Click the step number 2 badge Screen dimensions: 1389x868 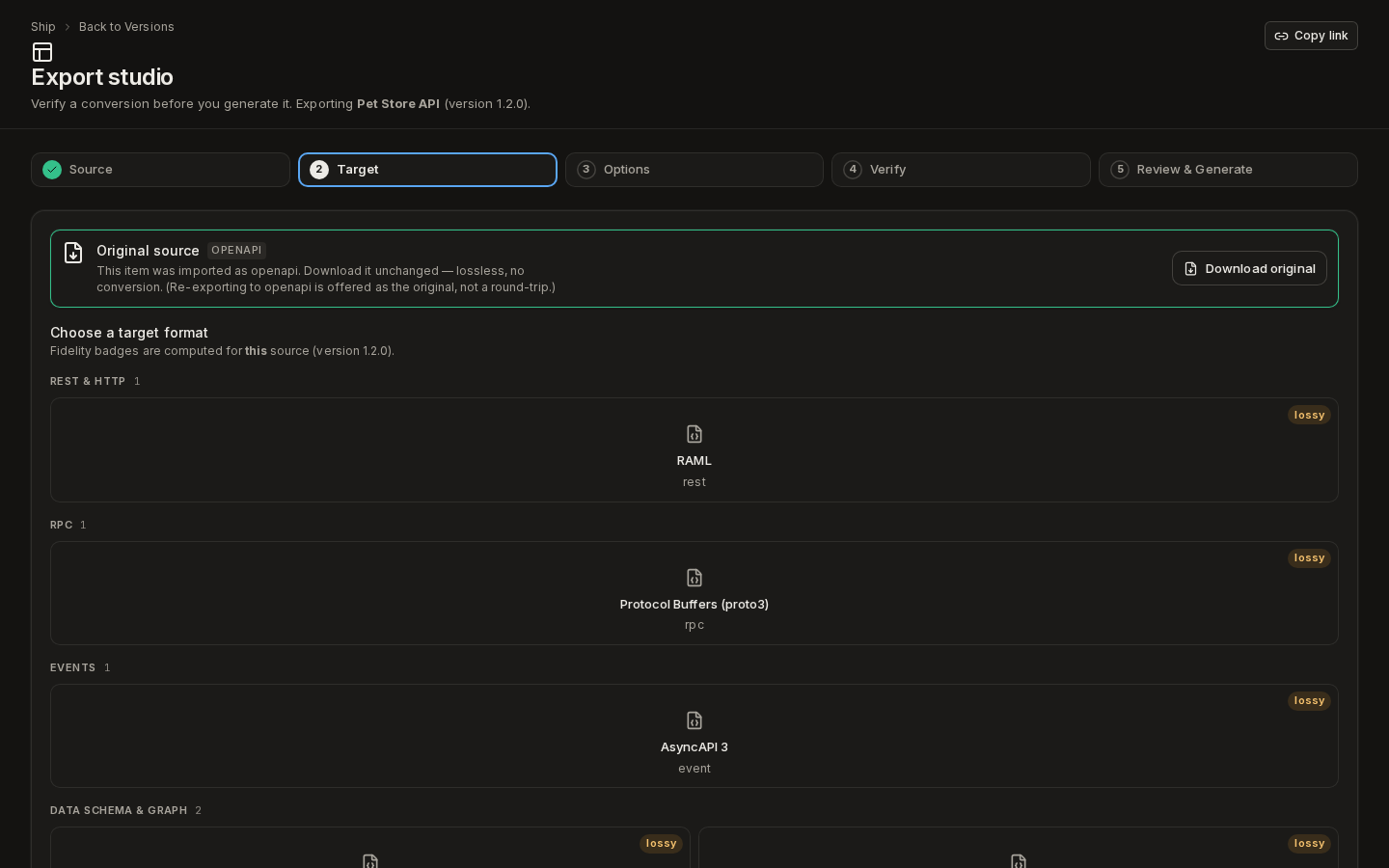319,170
